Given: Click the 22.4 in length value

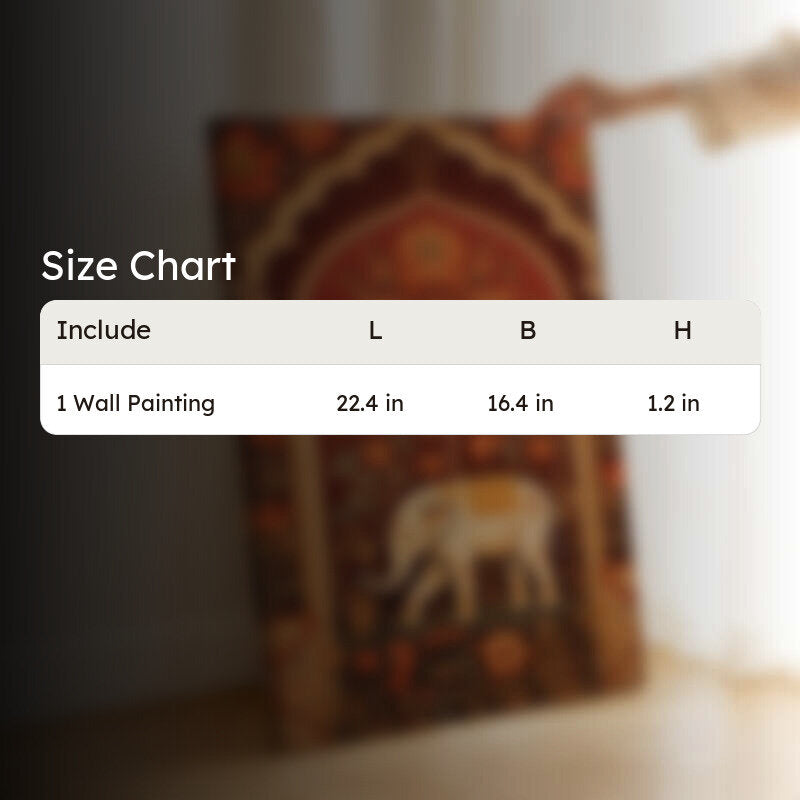Looking at the screenshot, I should [370, 404].
